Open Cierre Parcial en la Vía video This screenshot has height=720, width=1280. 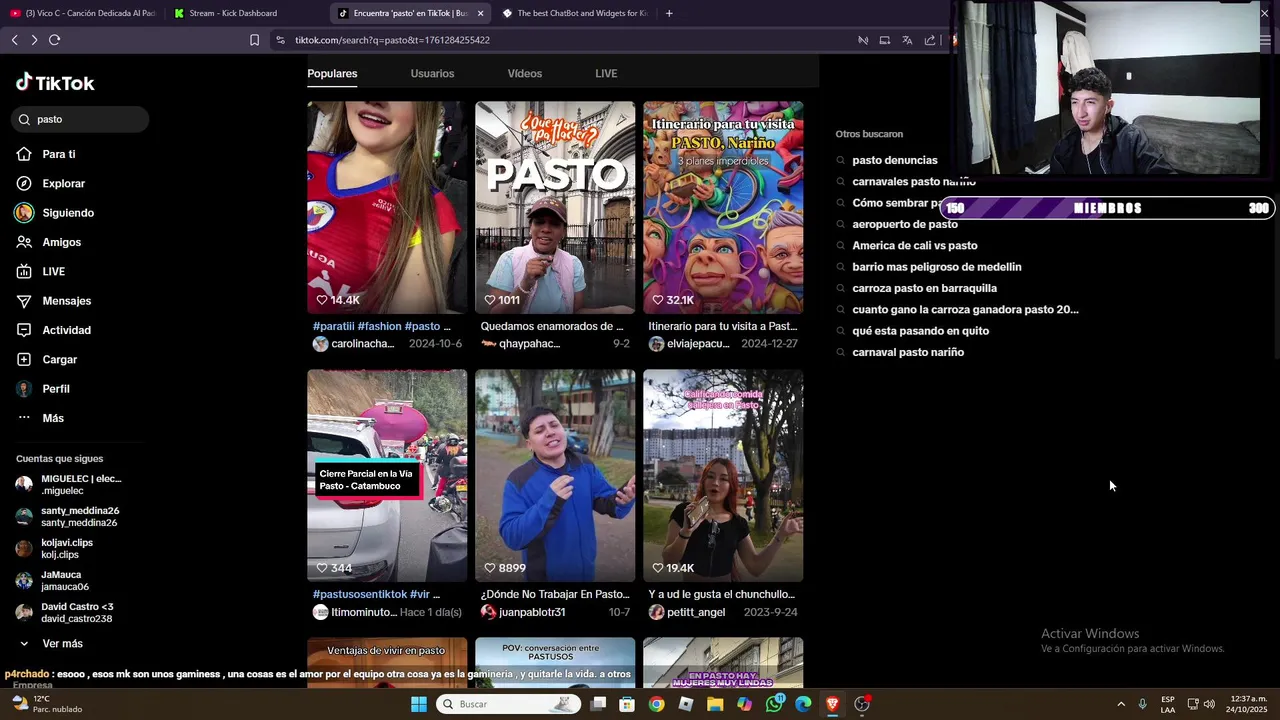coord(387,475)
